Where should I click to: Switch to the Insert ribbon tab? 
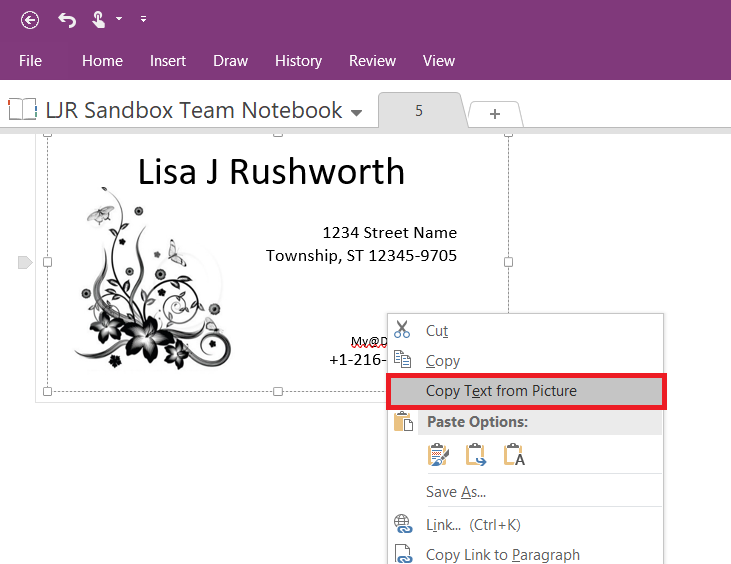coord(168,61)
